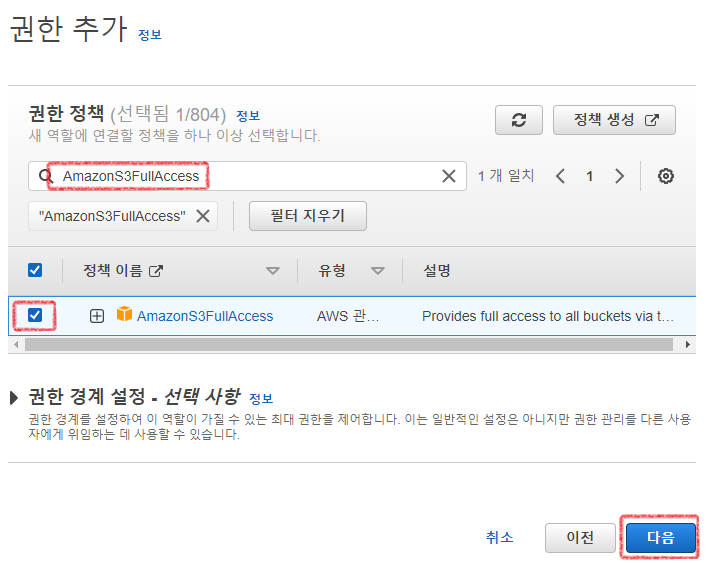Go to next page chevron
The height and width of the screenshot is (563, 707).
pos(620,176)
